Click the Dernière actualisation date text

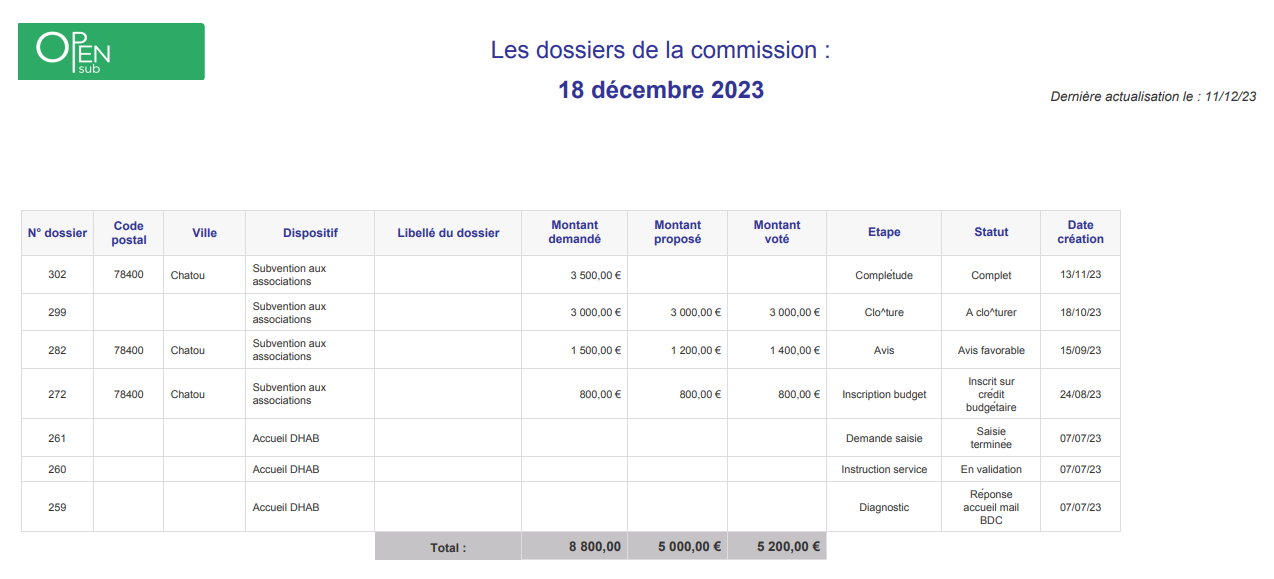[1153, 97]
